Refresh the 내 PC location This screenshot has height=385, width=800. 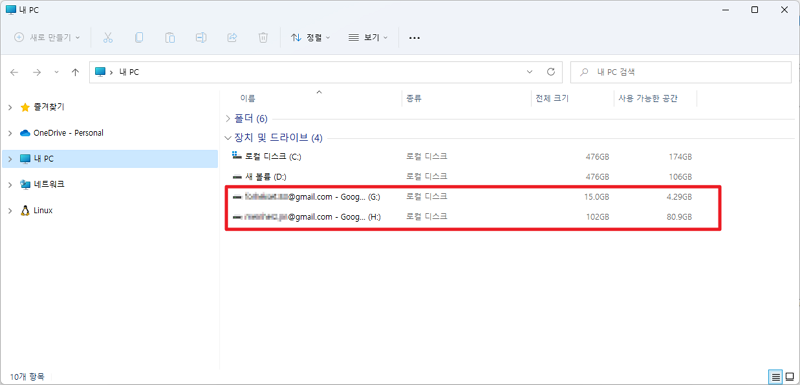tap(551, 72)
